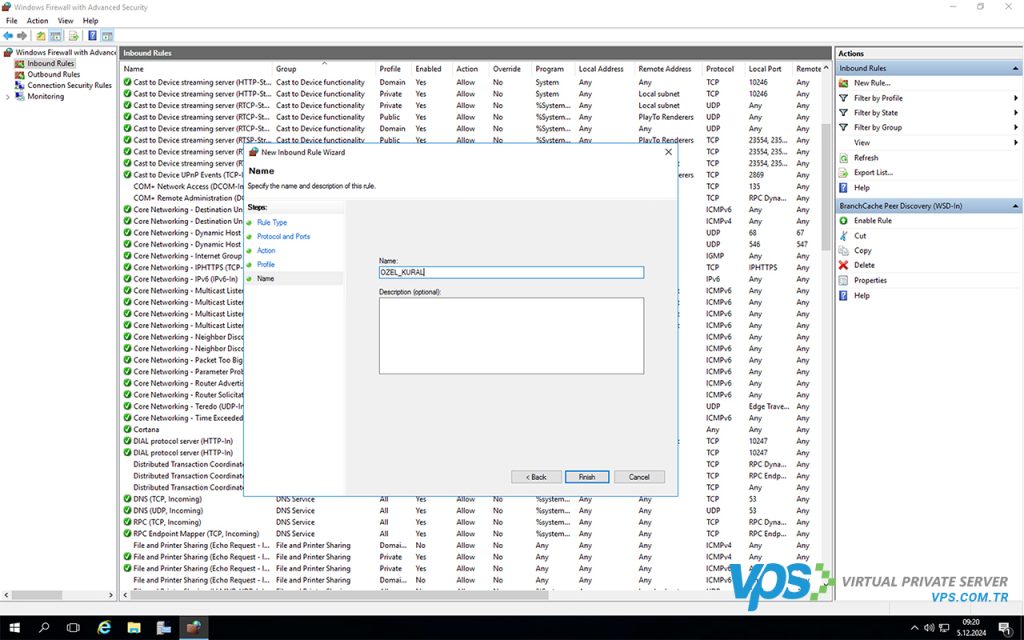1024x640 pixels.
Task: Select Inbound Rules in the console tree
Action: point(50,63)
